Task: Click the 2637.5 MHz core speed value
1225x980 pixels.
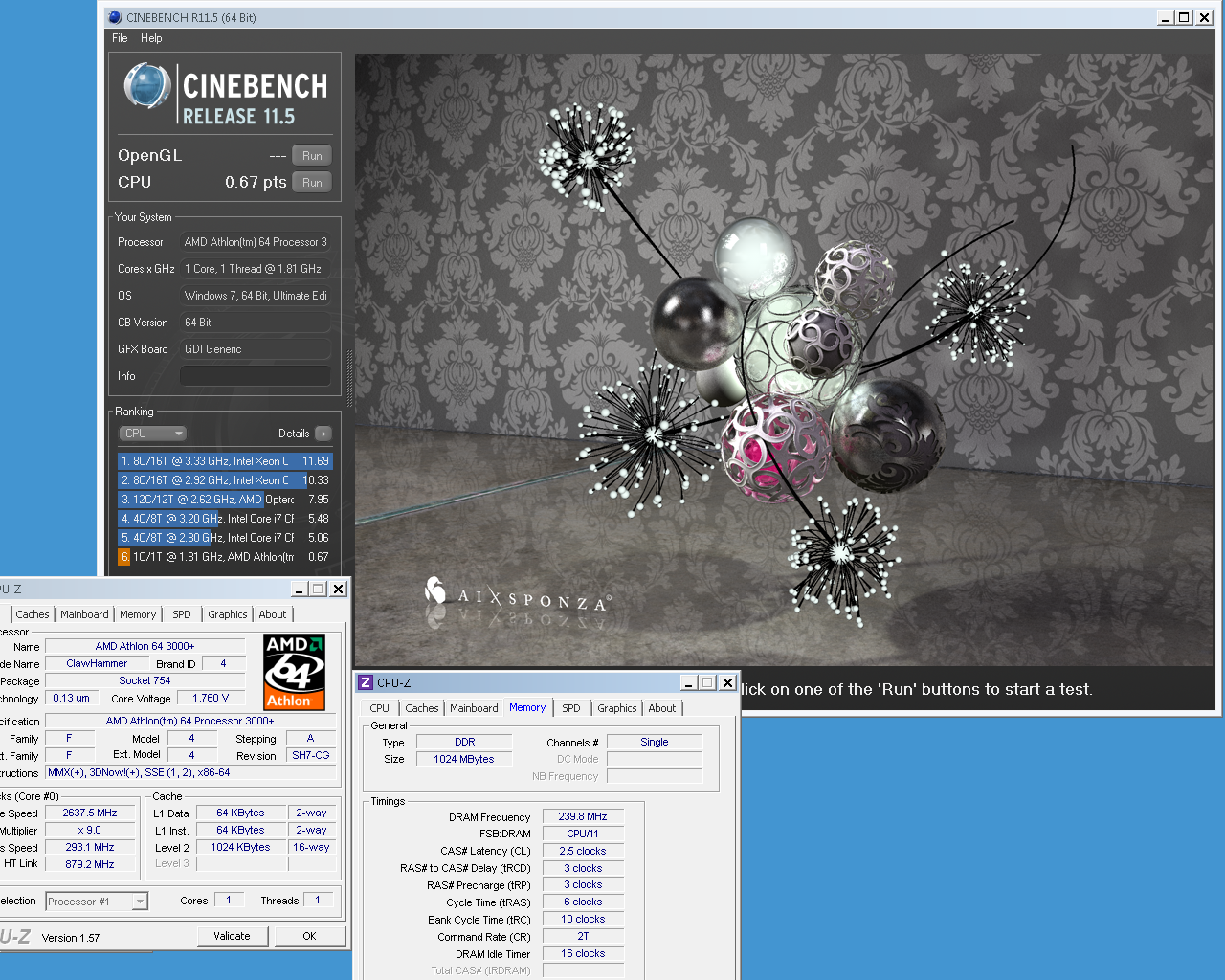Action: [x=90, y=813]
